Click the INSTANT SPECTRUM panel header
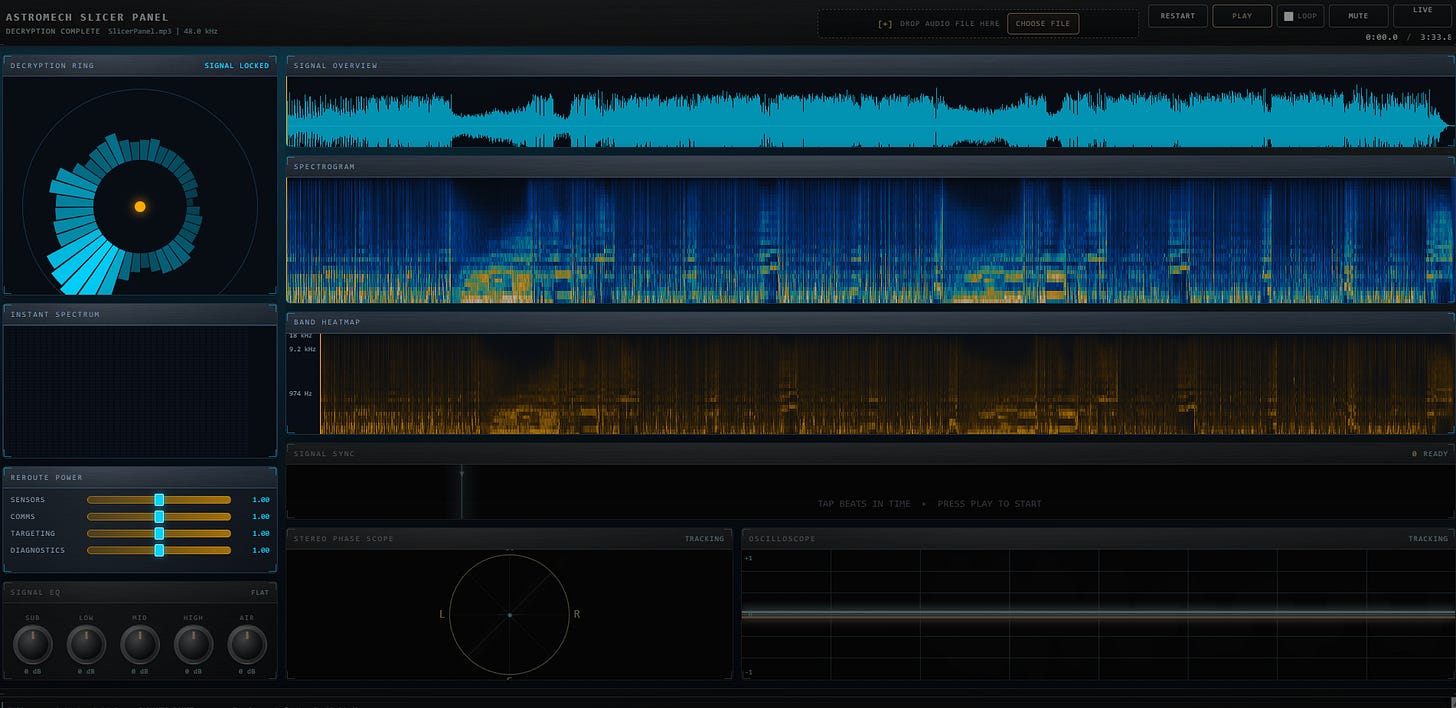 140,315
